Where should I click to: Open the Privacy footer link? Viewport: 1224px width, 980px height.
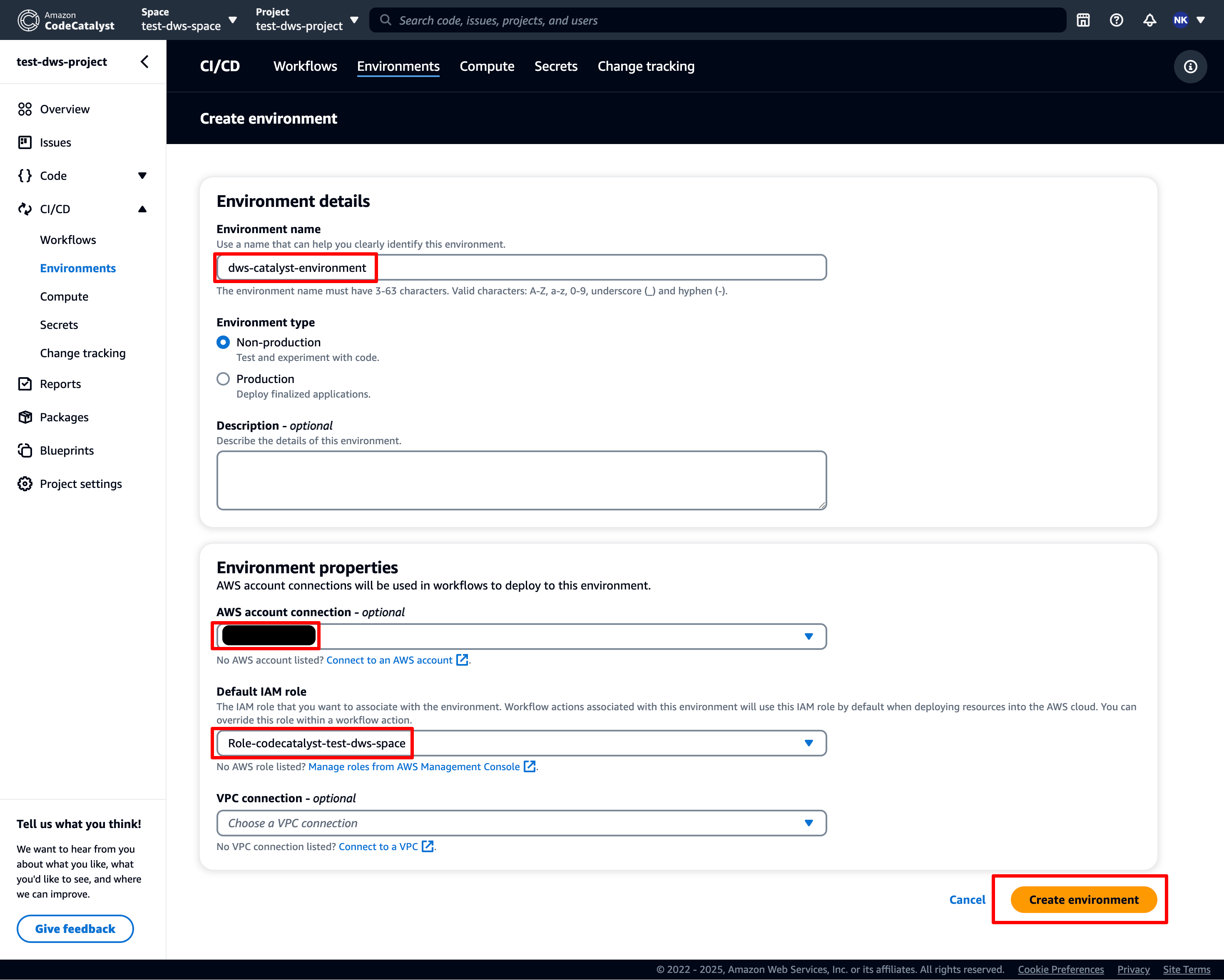(x=1133, y=969)
